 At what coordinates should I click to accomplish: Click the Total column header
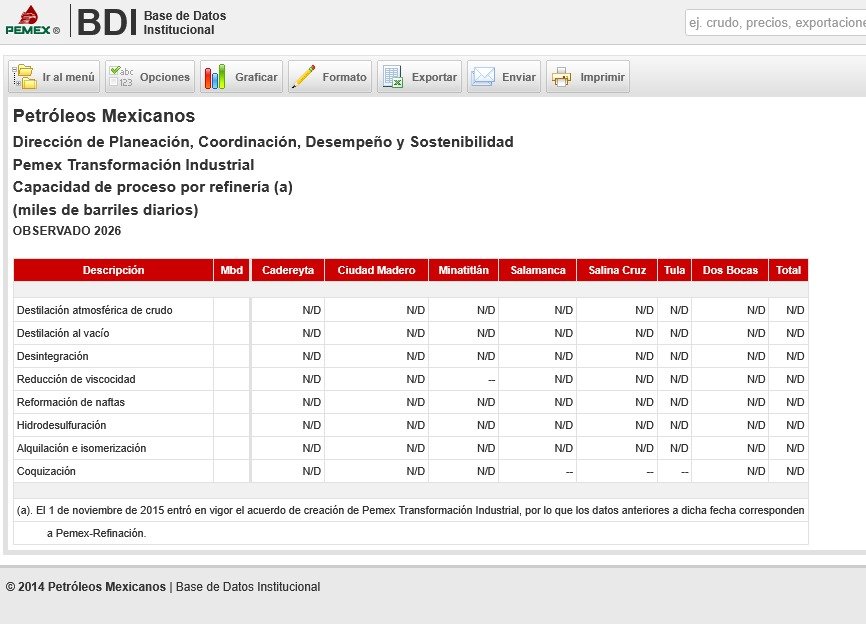788,270
